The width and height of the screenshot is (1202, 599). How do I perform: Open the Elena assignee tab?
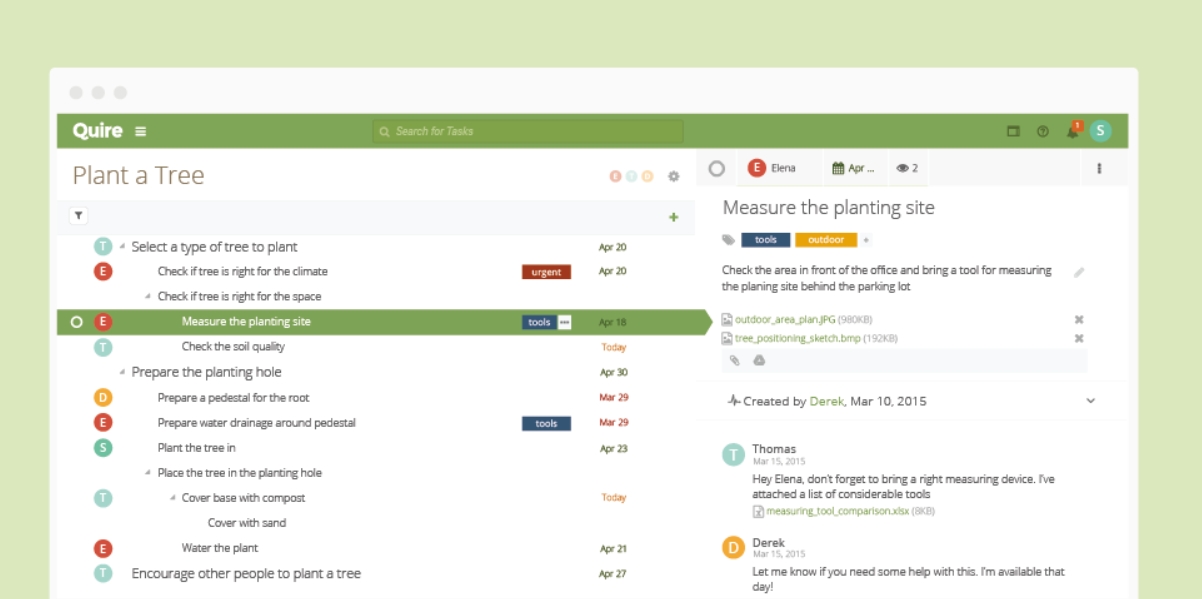(779, 169)
